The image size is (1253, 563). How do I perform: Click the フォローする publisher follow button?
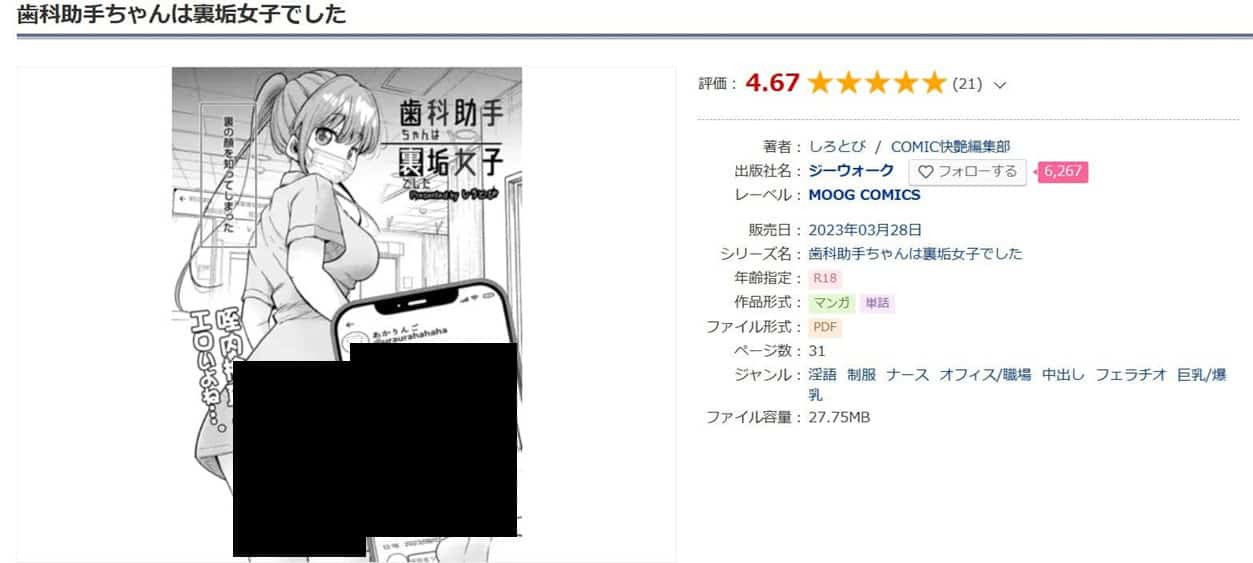tap(967, 172)
